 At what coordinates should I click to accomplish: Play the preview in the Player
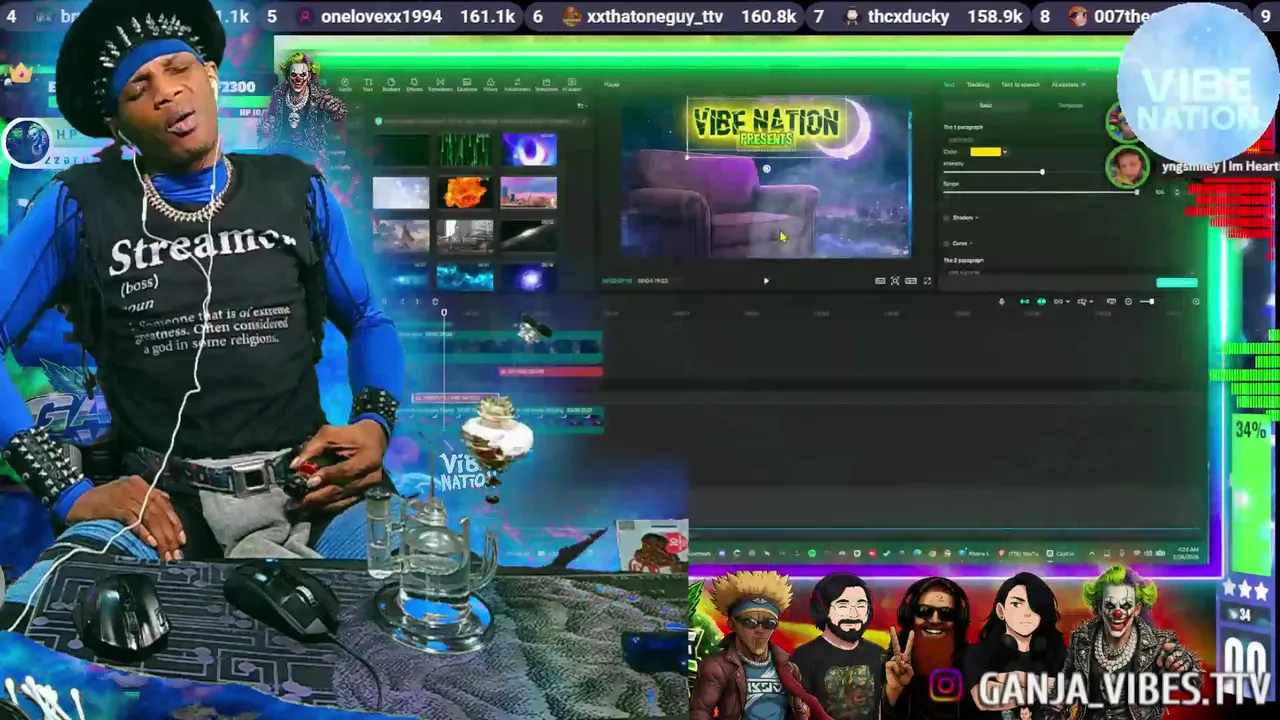click(x=766, y=281)
